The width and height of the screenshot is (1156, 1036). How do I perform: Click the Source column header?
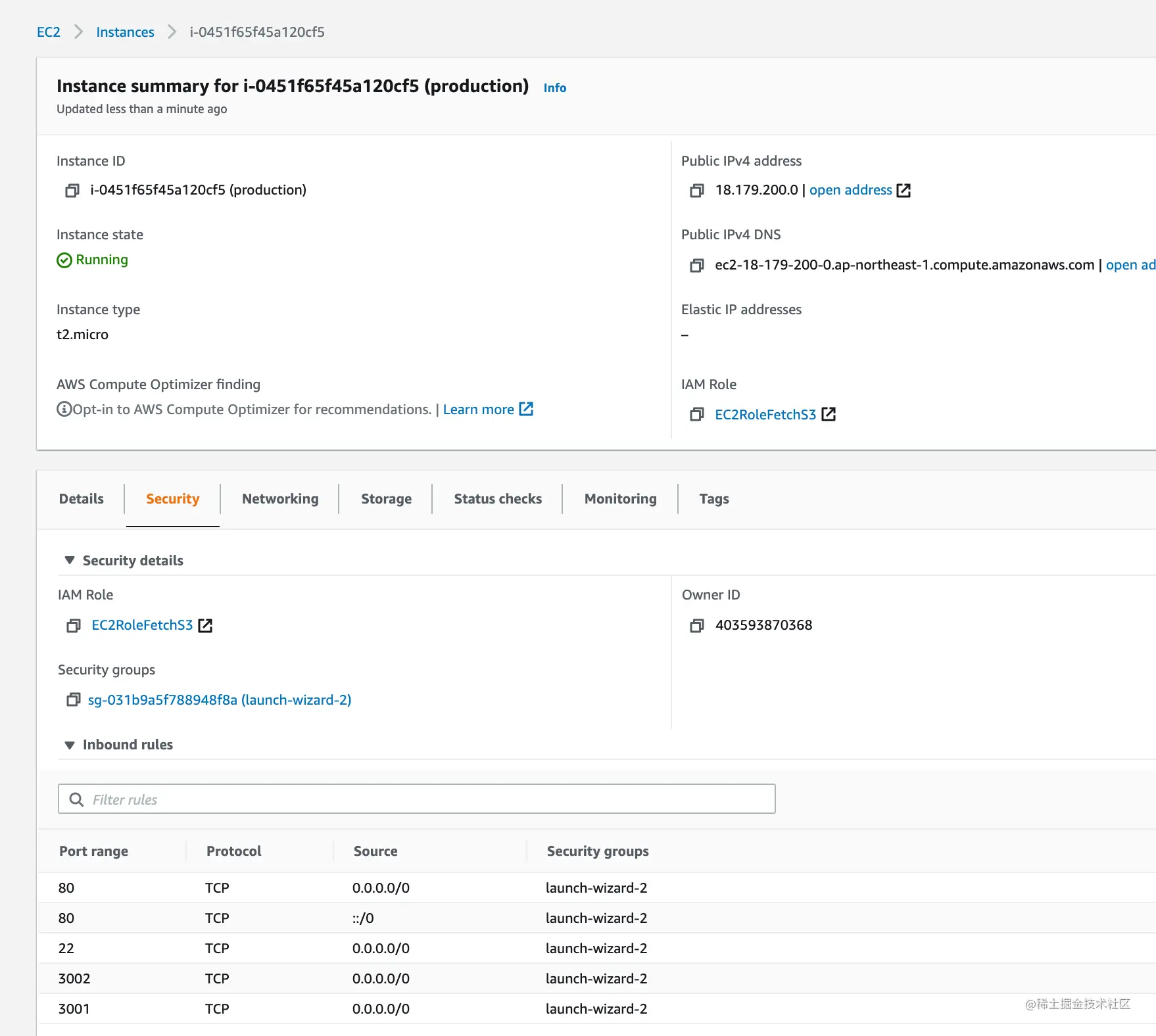point(375,851)
